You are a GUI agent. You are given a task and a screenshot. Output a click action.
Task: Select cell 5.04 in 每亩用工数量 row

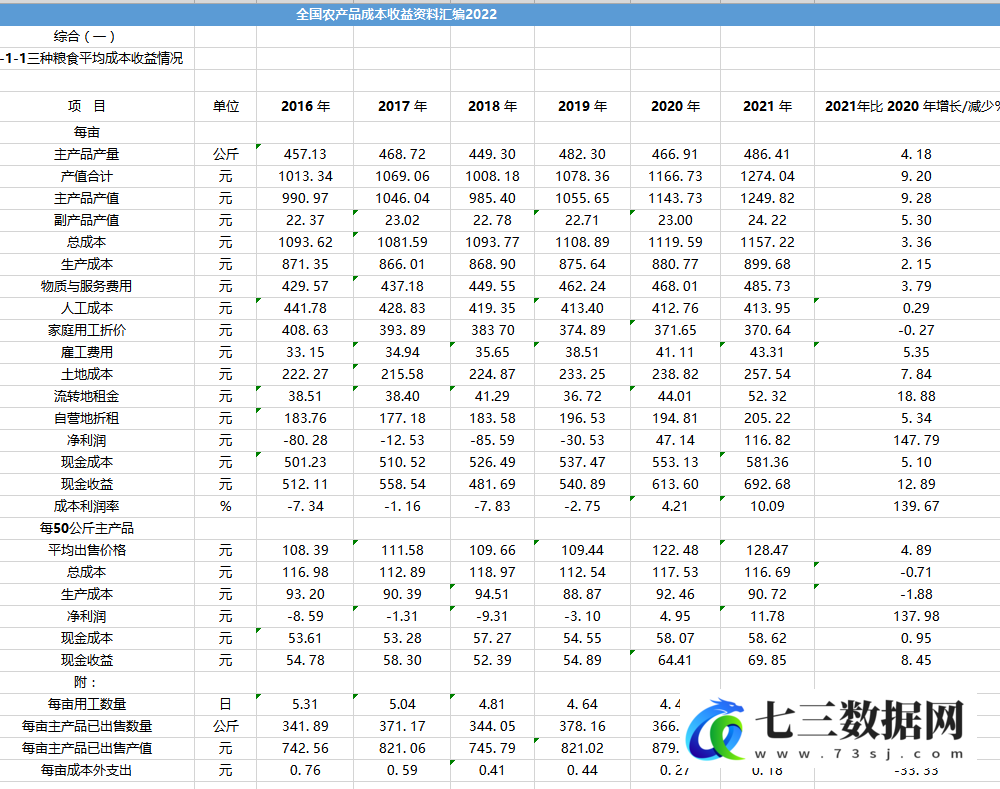[x=402, y=704]
